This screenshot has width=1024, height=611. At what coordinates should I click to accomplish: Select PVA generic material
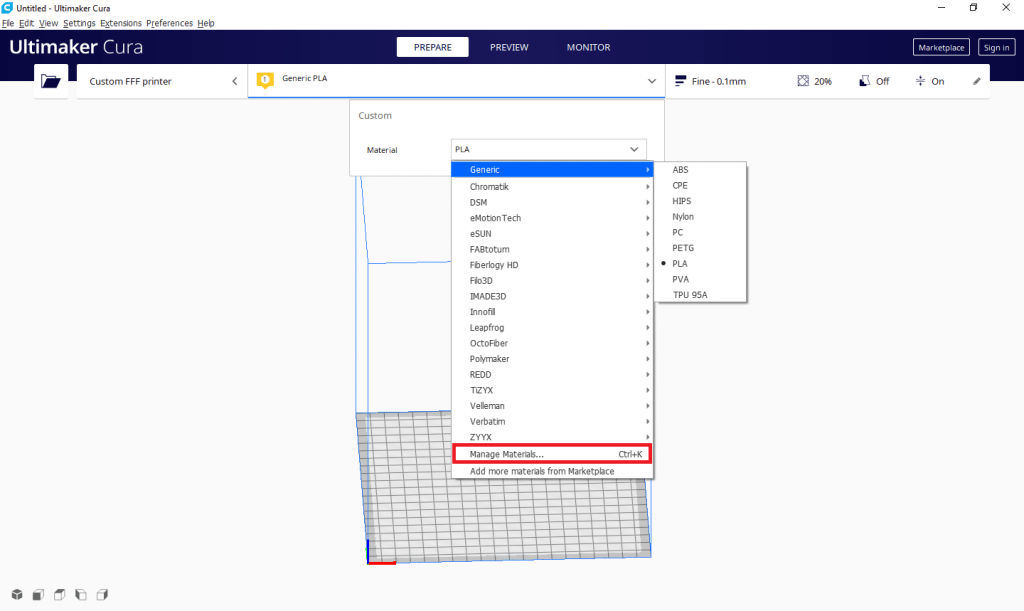[701, 279]
